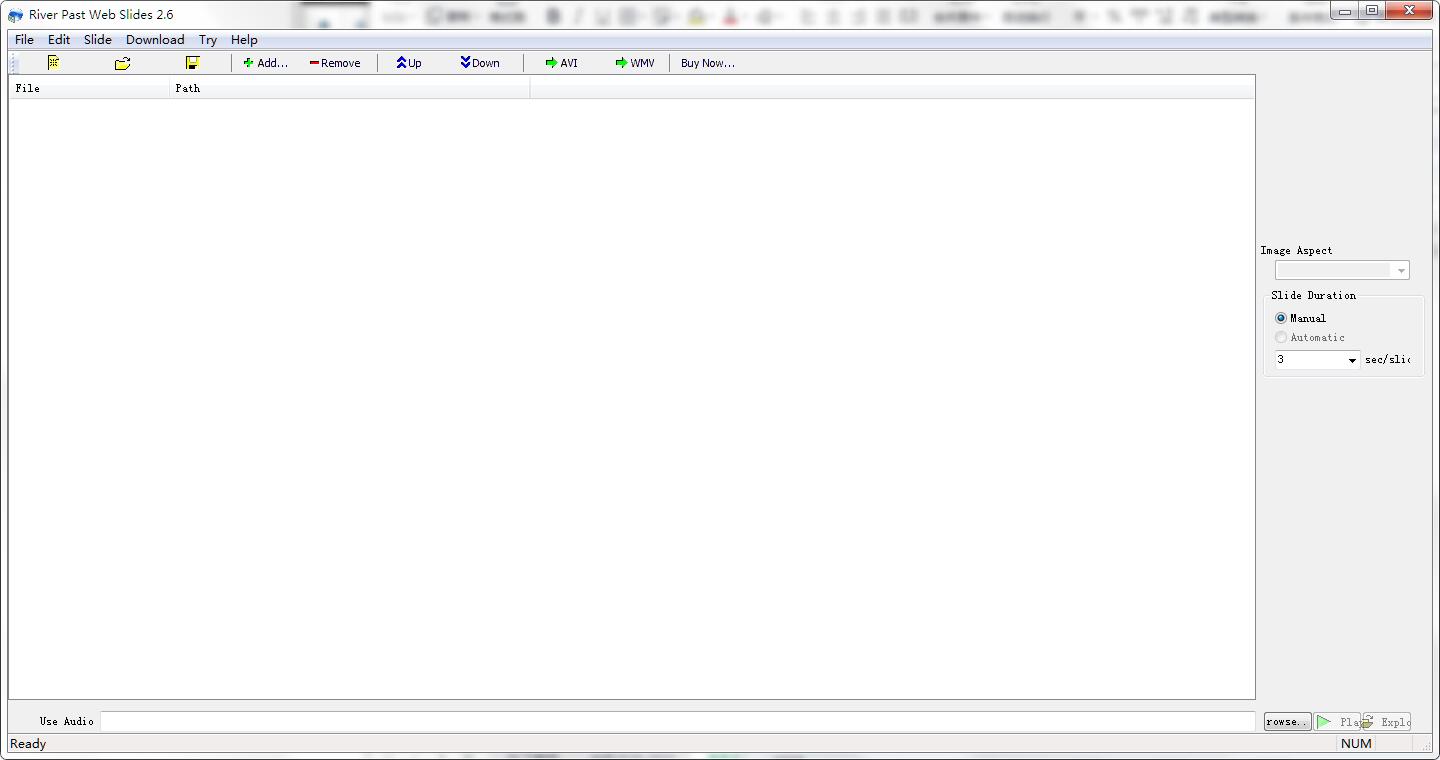Click the Use Audio path field
This screenshot has height=760, width=1440.
coord(677,721)
